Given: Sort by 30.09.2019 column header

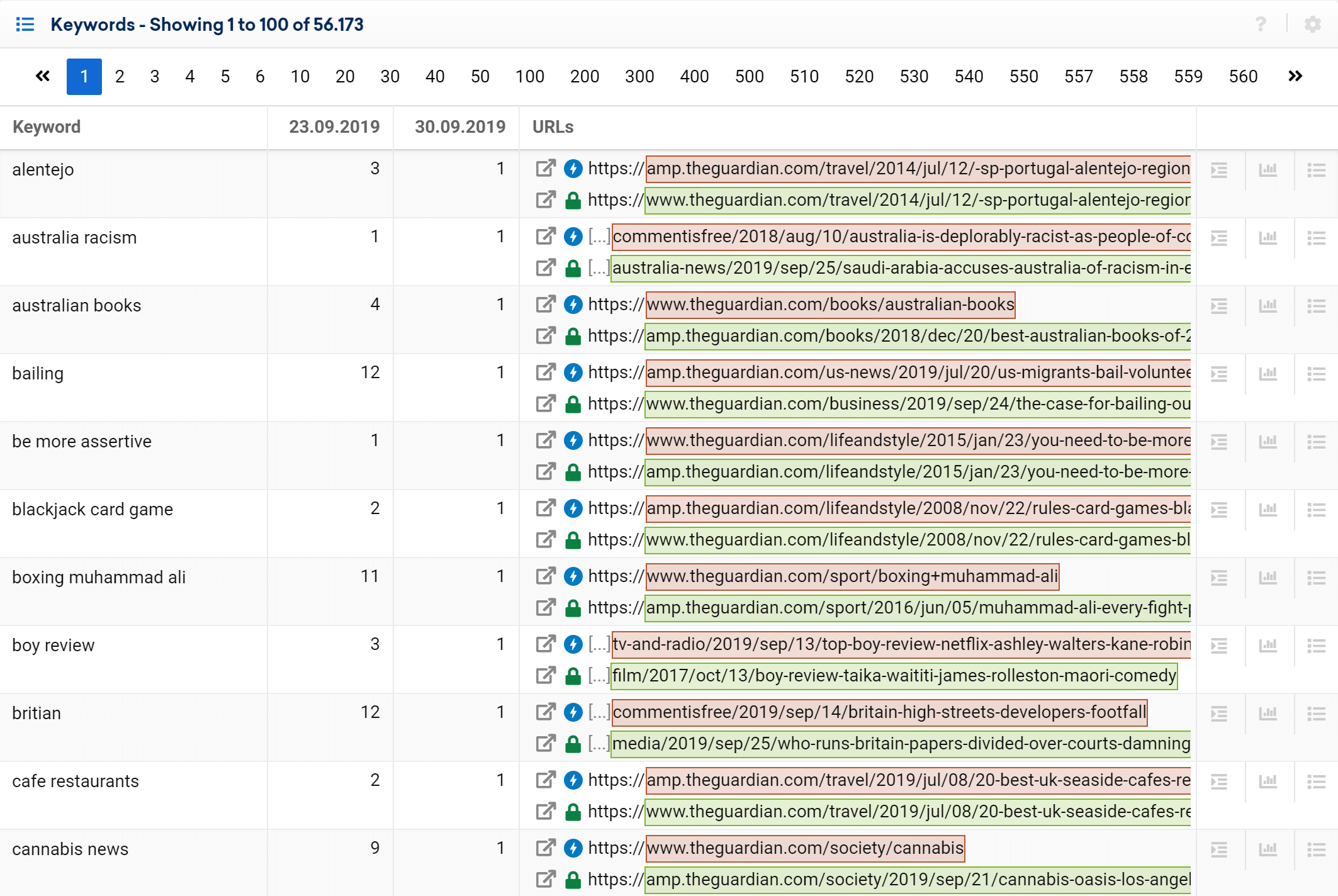Looking at the screenshot, I should (x=460, y=127).
